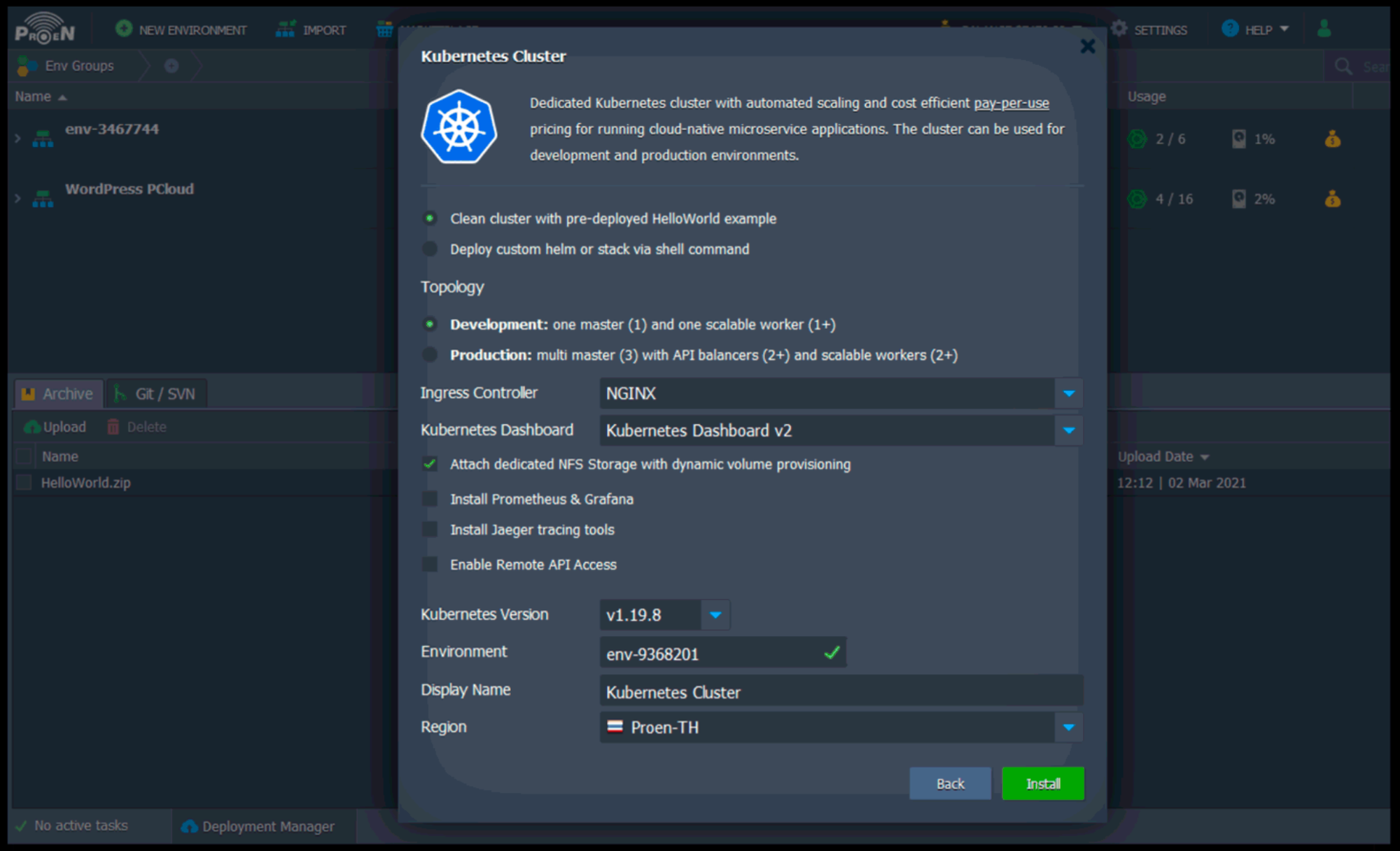Click the Proen logo
The image size is (1400, 851).
[x=45, y=29]
